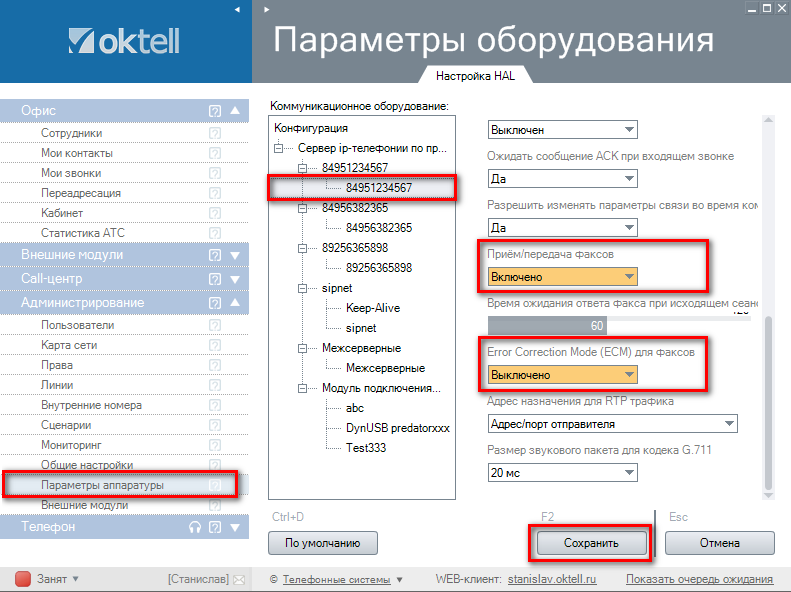
Task: Collapse the Офис section with its arrow
Action: click(235, 111)
